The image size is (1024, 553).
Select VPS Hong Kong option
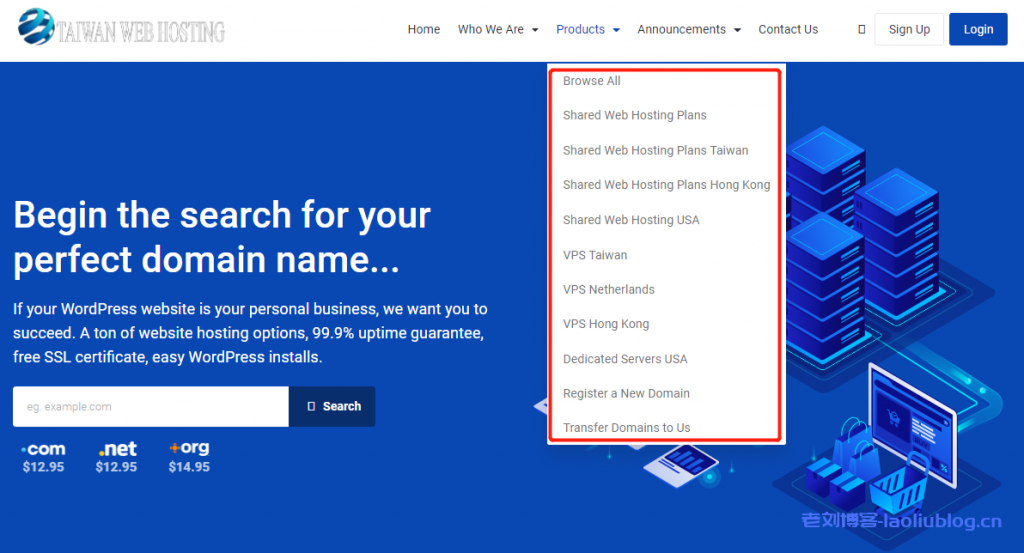(606, 324)
